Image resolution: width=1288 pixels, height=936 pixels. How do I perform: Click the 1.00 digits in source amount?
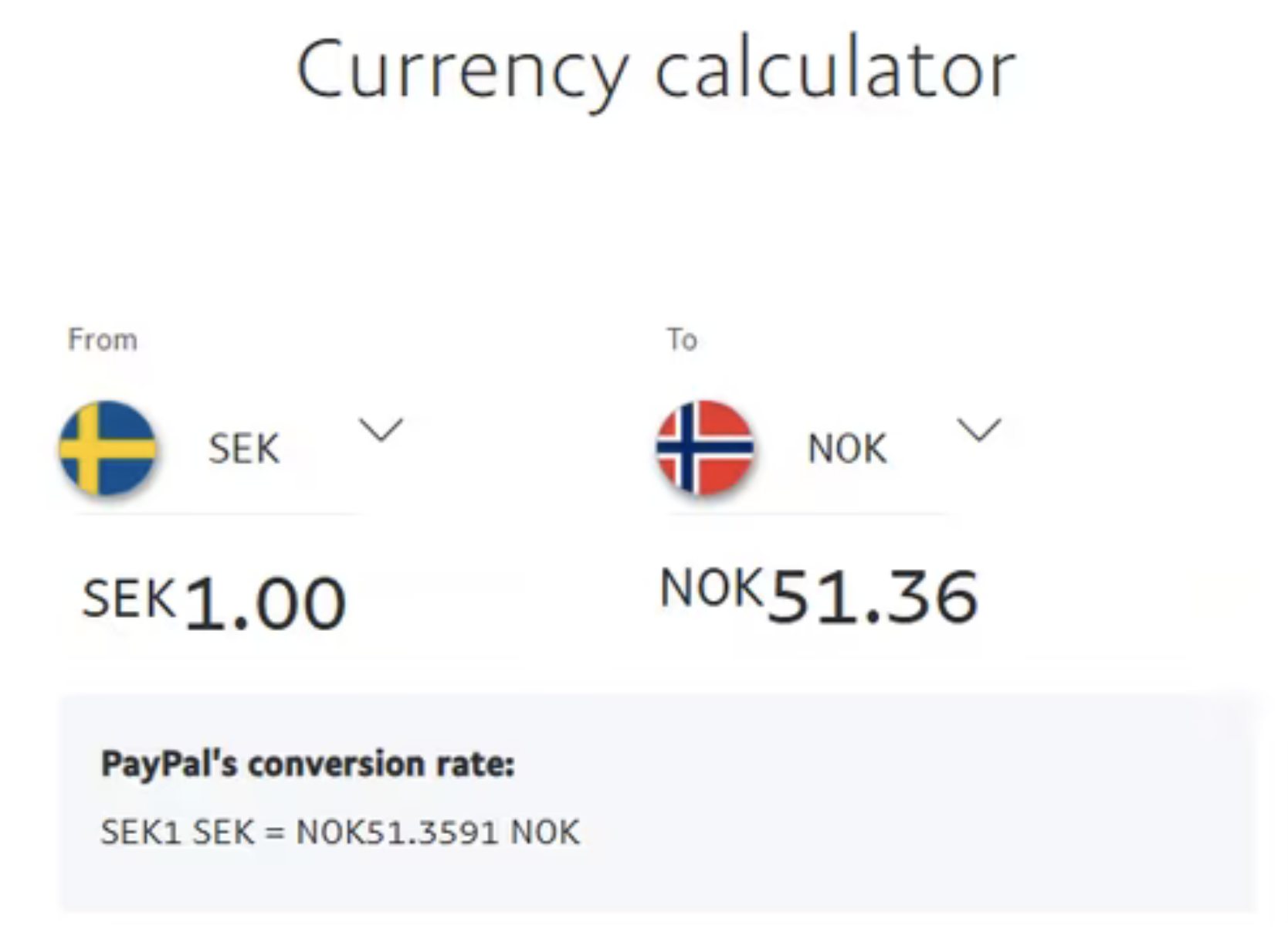coord(266,603)
